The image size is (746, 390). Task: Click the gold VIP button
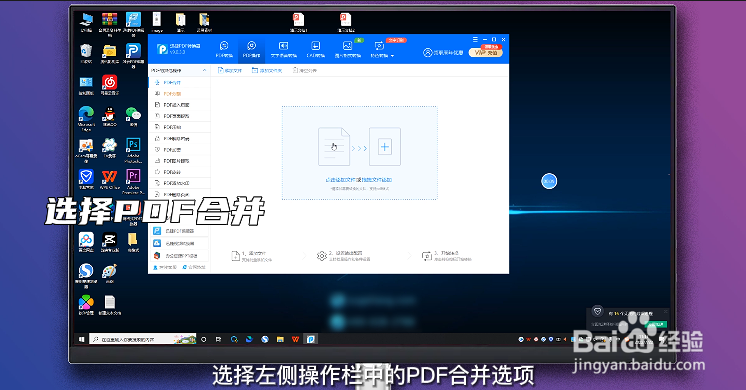486,52
